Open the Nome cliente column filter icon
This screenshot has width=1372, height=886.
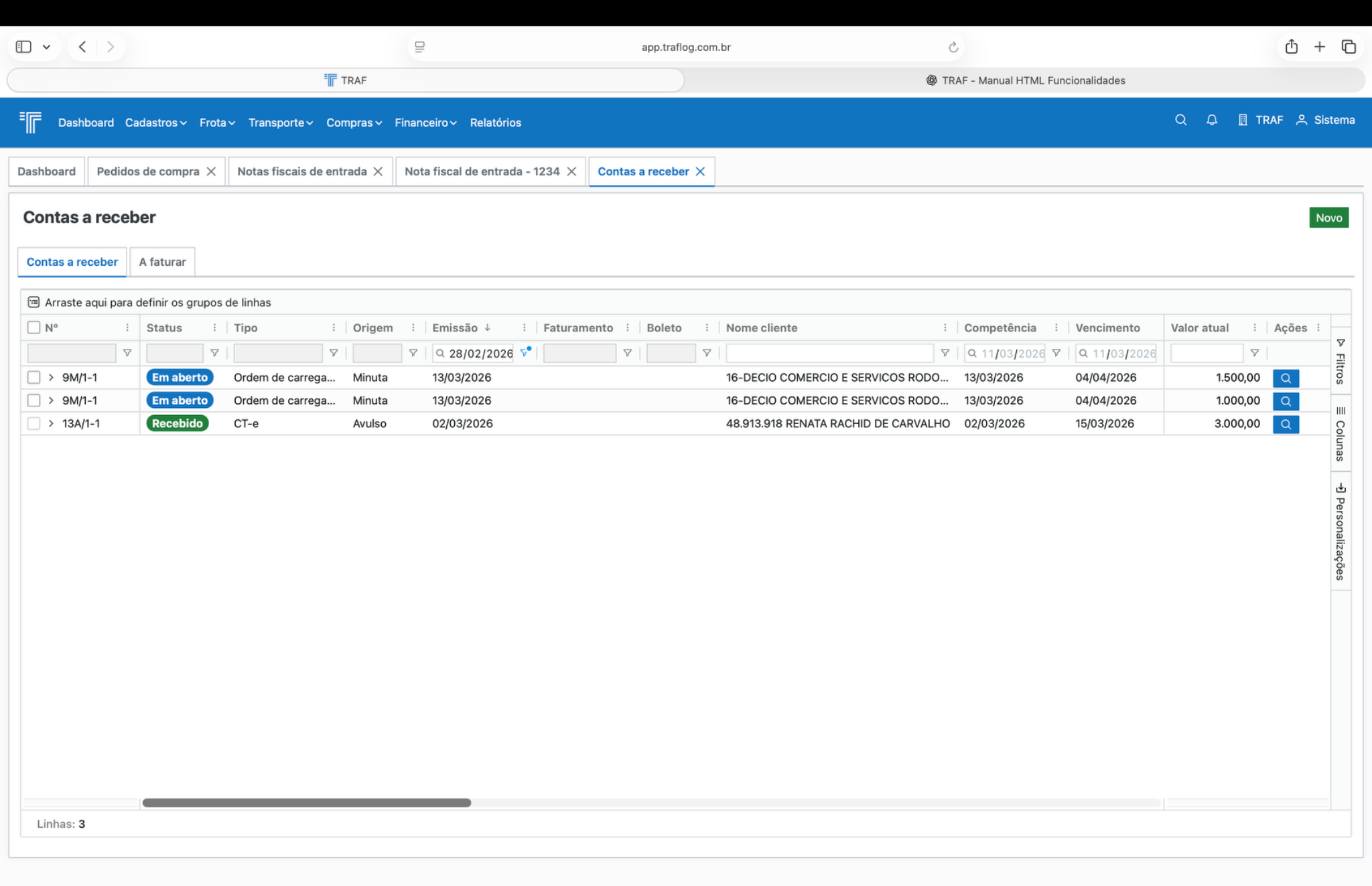(x=945, y=353)
